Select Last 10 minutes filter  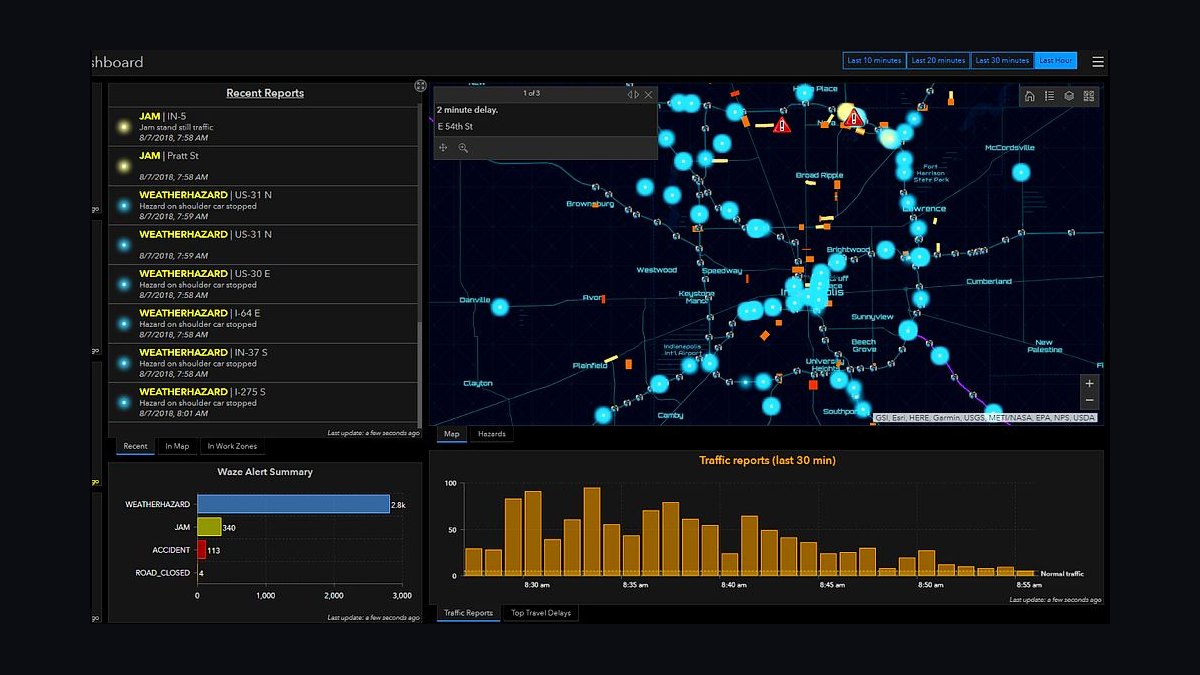tap(874, 61)
